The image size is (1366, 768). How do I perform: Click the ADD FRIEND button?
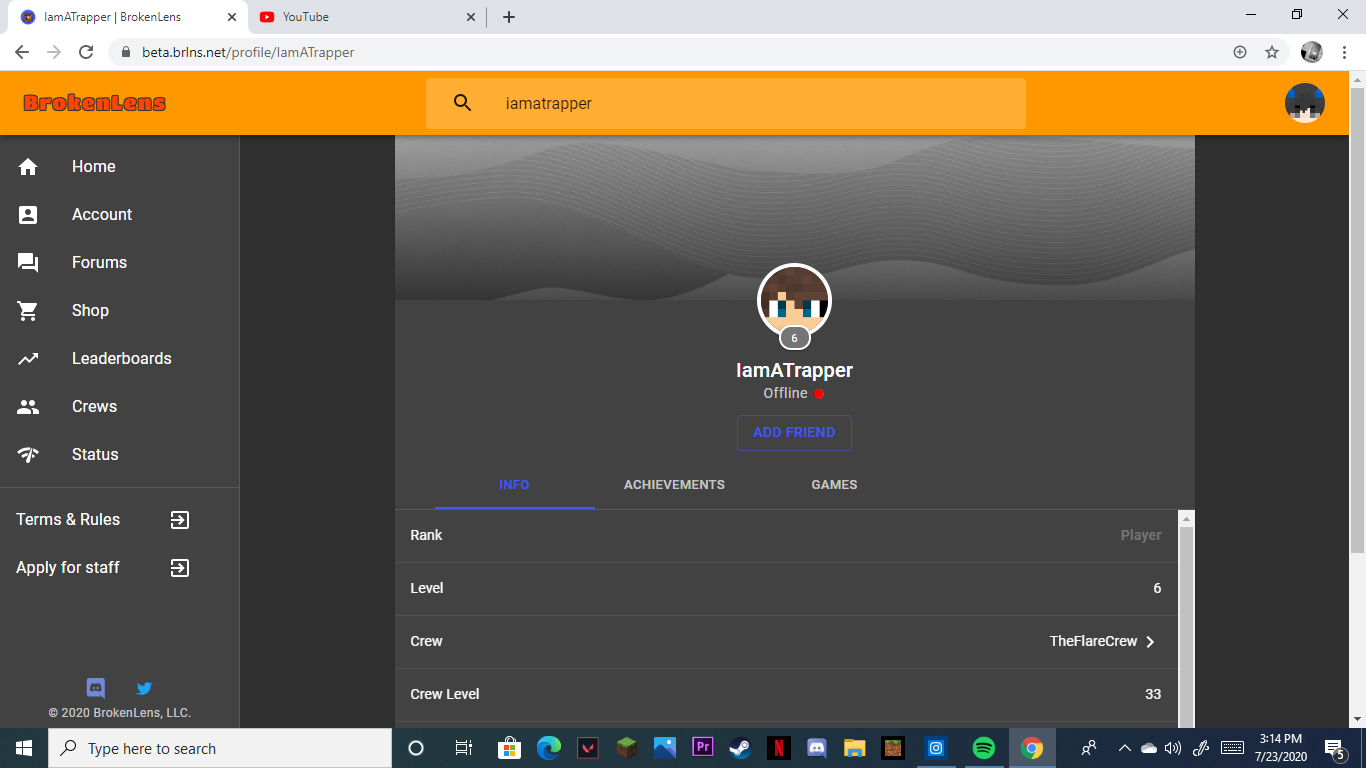(794, 433)
